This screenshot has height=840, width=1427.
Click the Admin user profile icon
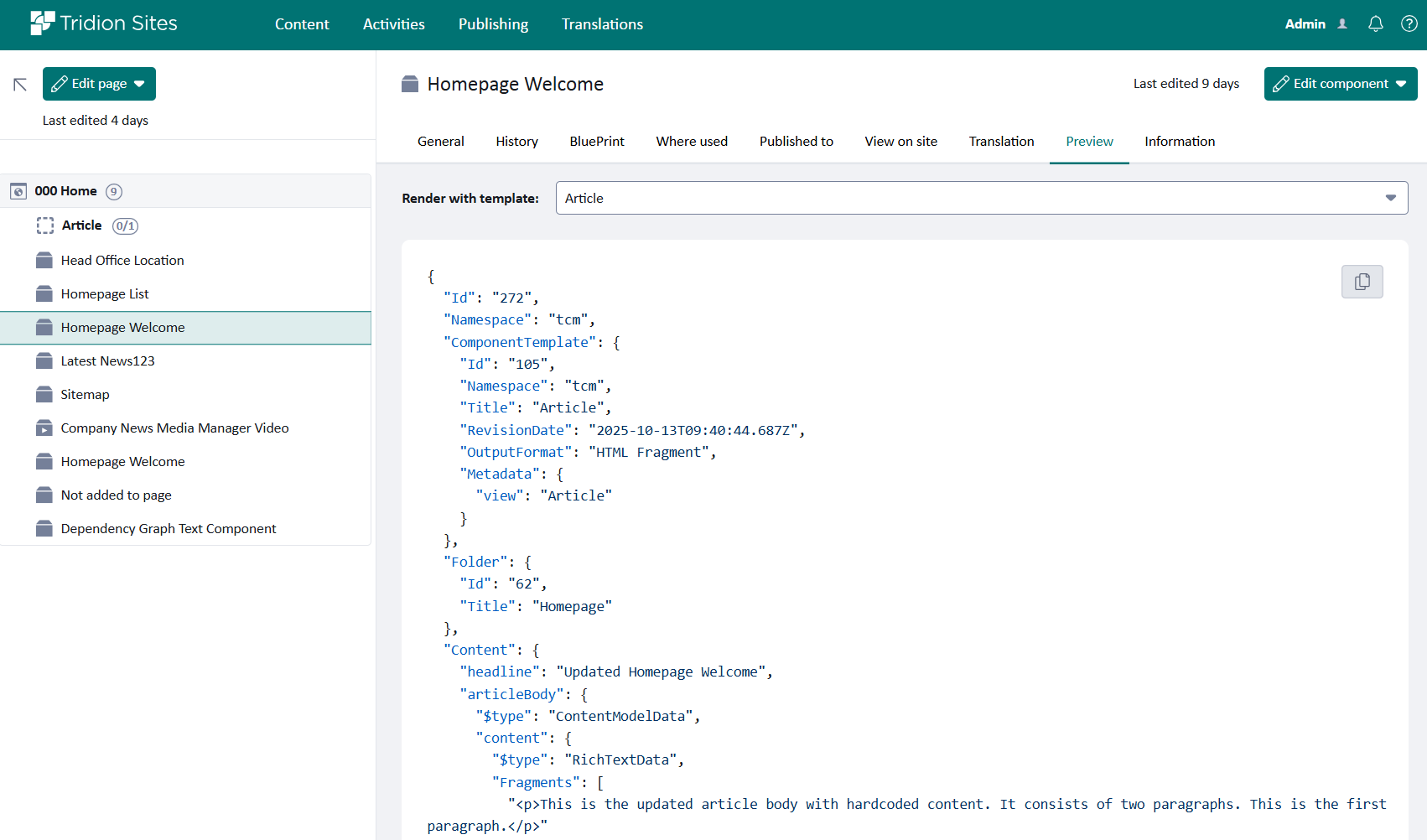tap(1342, 24)
